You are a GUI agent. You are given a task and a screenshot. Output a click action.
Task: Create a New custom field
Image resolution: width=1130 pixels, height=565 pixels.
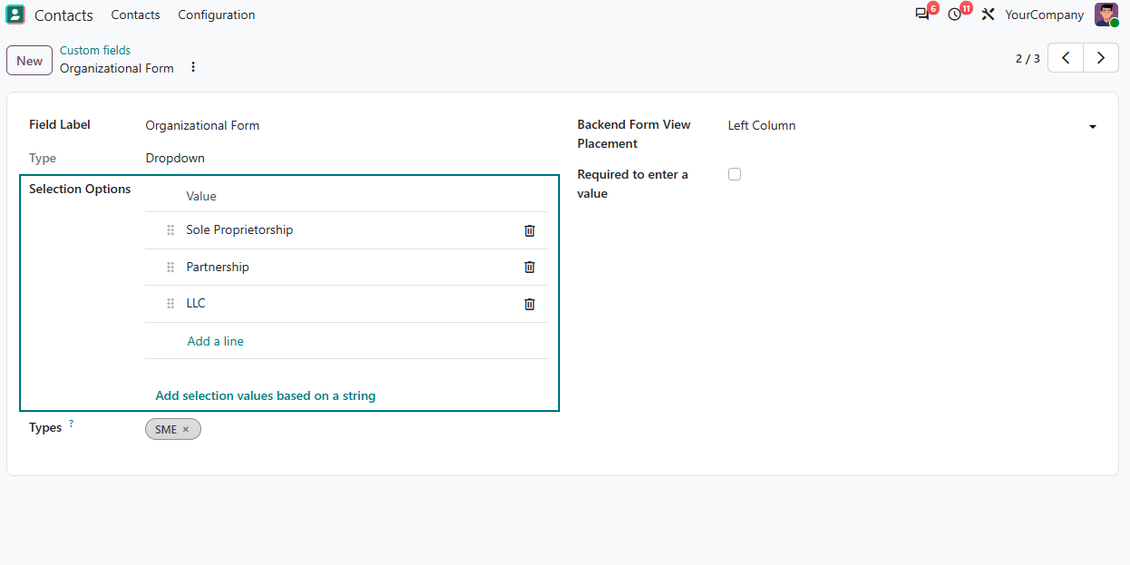point(30,61)
